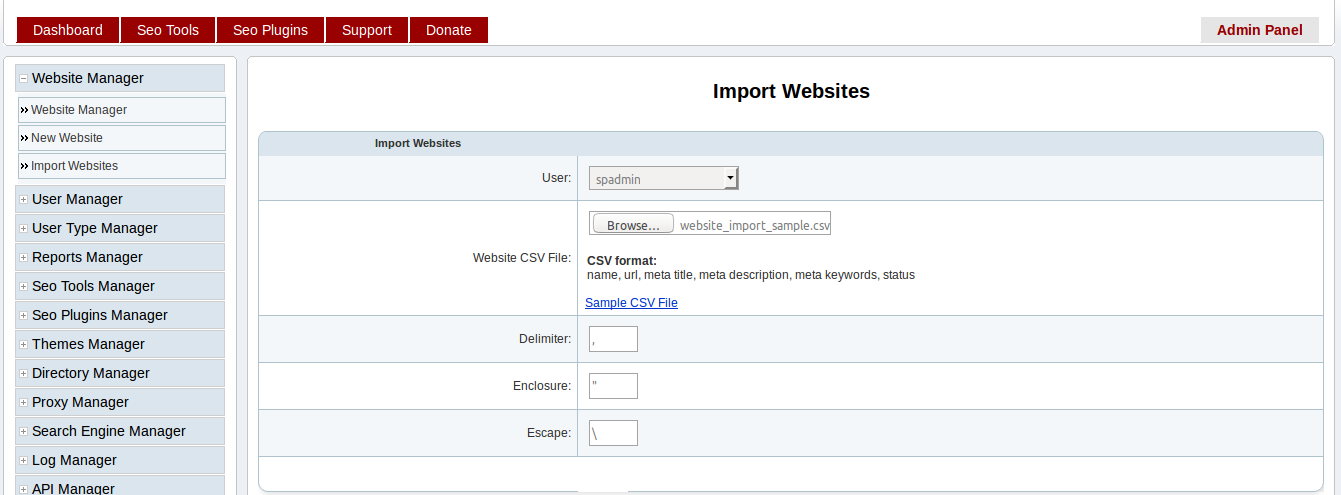1341x495 pixels.
Task: Expand Log Manager plus icon
Action: [x=23, y=460]
